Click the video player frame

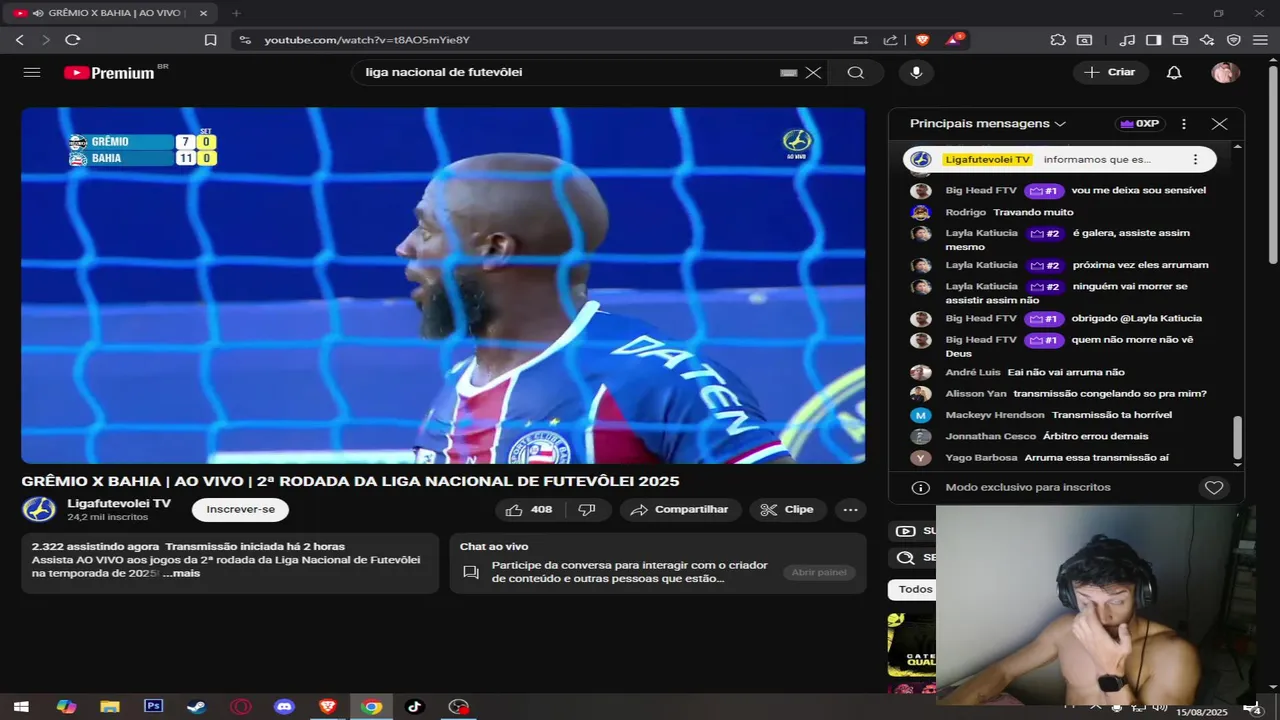pyautogui.click(x=443, y=285)
